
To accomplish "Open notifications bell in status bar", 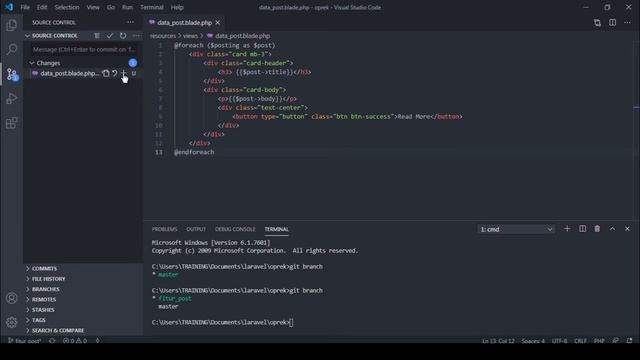I will point(629,341).
